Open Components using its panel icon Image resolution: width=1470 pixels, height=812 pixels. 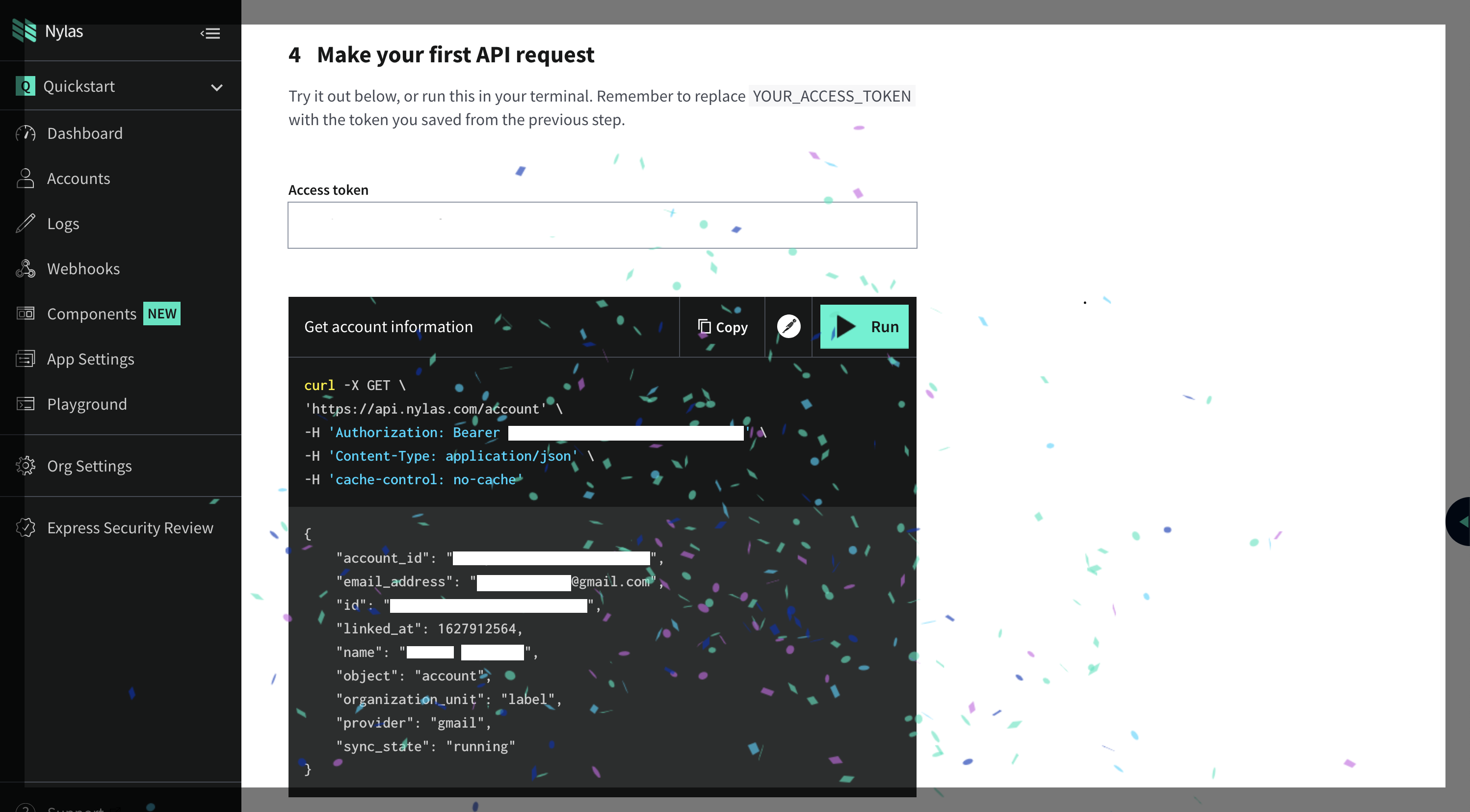[x=25, y=314]
